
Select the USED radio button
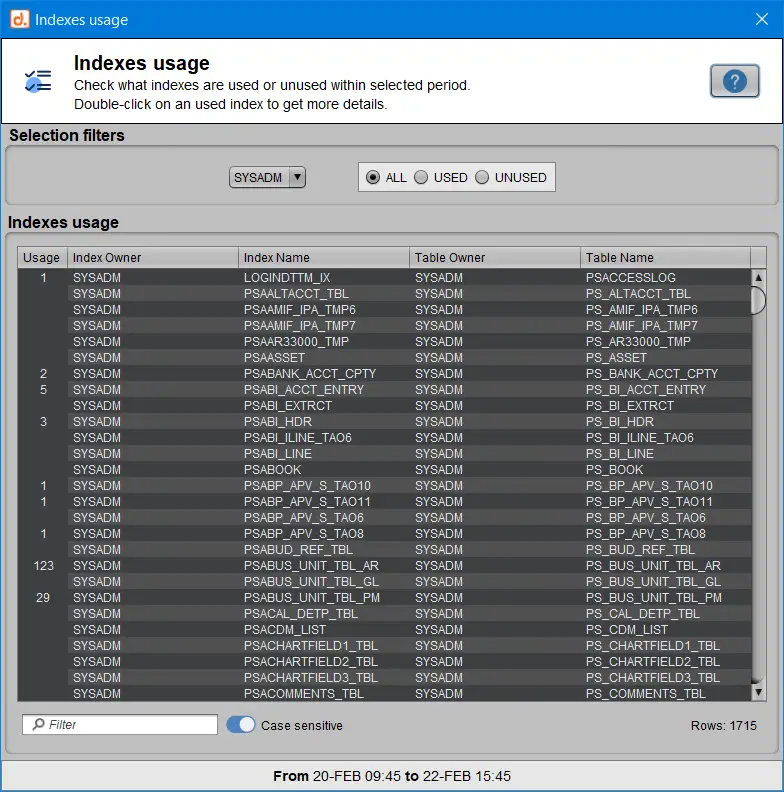pos(421,177)
